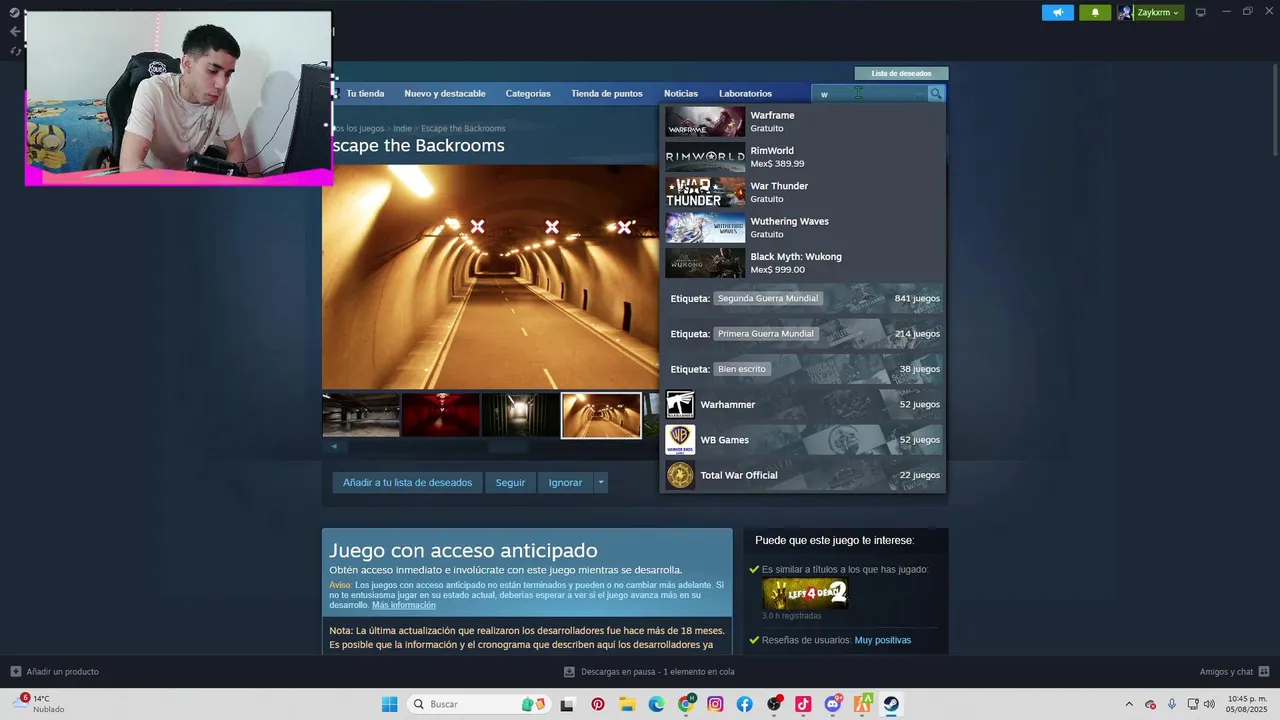Open the Zaykxrm account dropdown
The image size is (1280, 720).
pos(1149,12)
